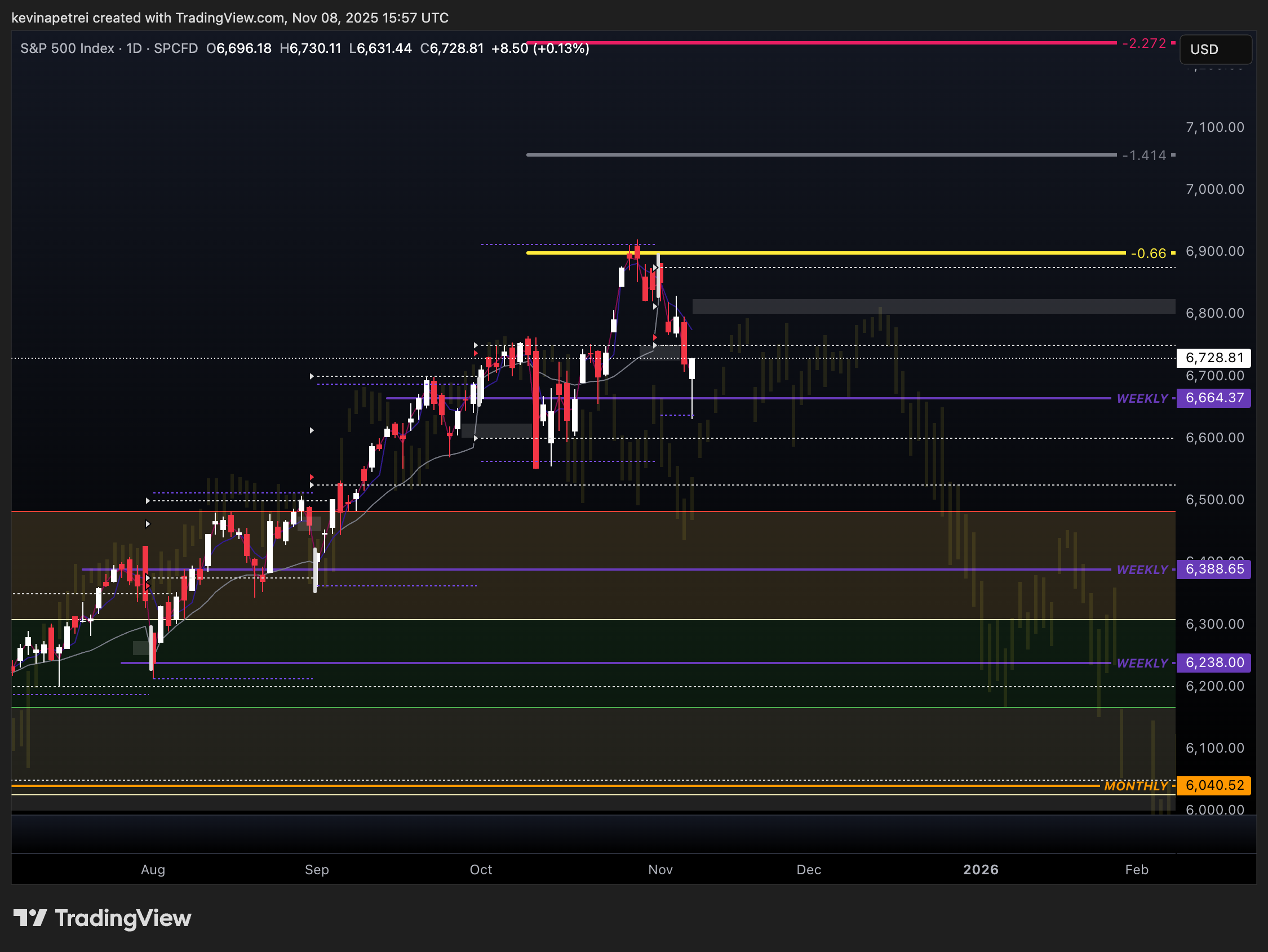1268x952 pixels.
Task: Click the TradingView logo icon
Action: pyautogui.click(x=30, y=918)
